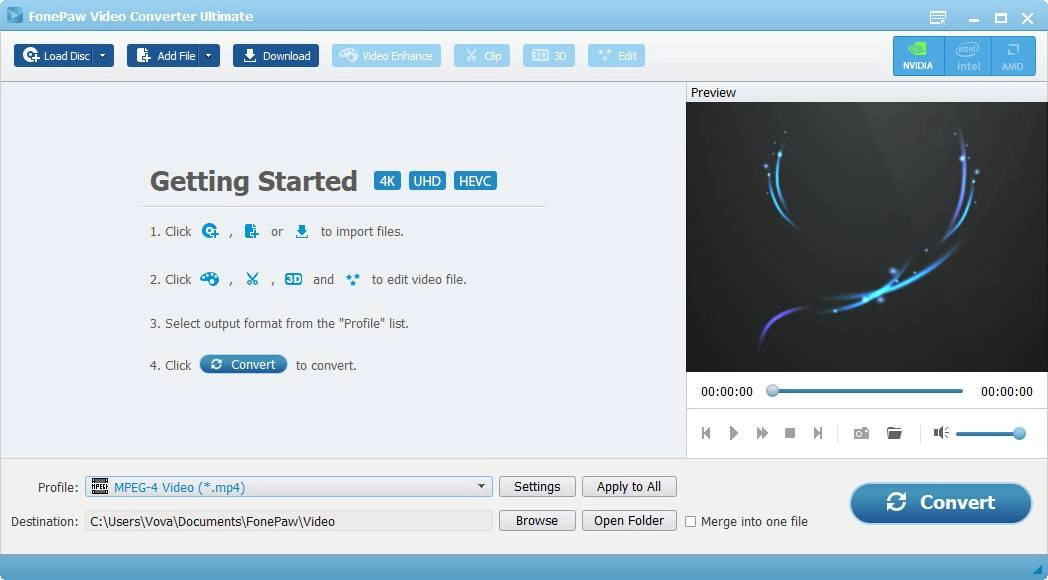Toggle NVIDIA hardware acceleration
This screenshot has height=580, width=1048.
click(x=918, y=56)
